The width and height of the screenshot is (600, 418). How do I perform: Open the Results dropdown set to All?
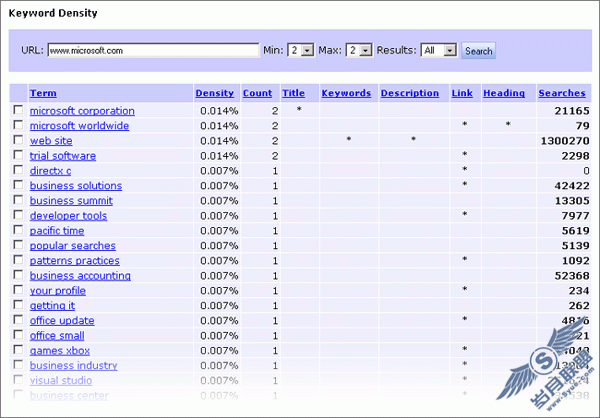pos(438,50)
